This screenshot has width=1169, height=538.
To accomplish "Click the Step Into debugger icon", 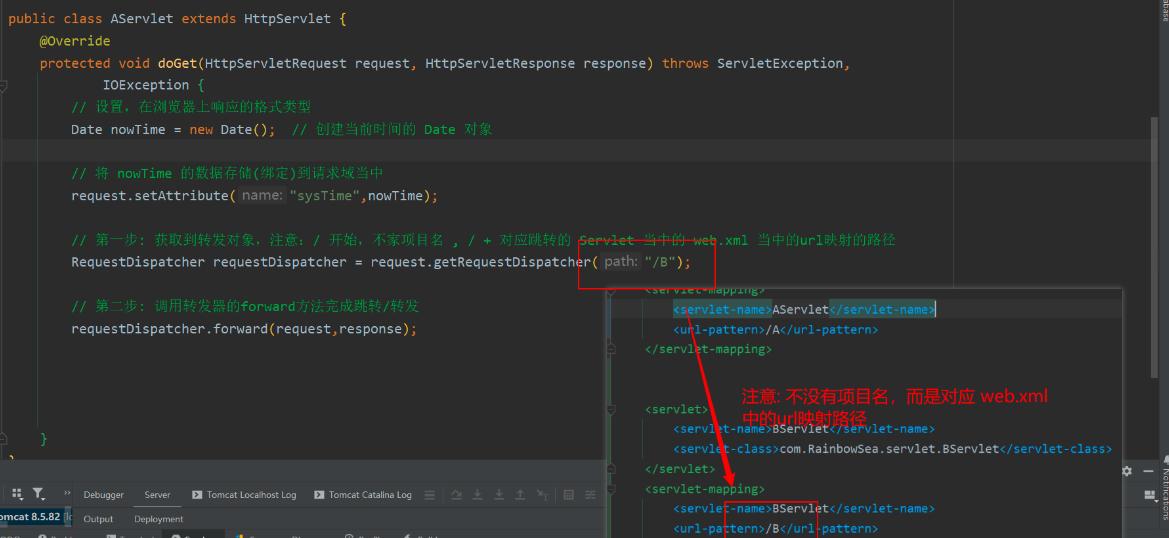I will coord(478,494).
